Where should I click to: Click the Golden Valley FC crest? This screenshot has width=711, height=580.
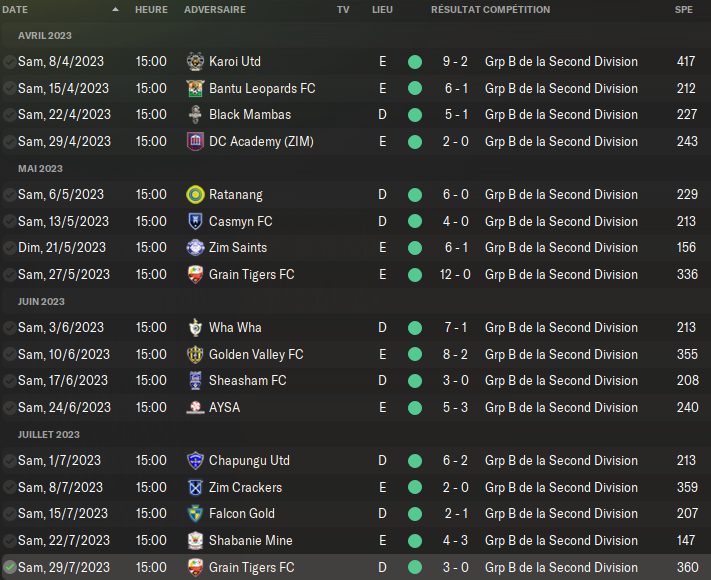(195, 355)
